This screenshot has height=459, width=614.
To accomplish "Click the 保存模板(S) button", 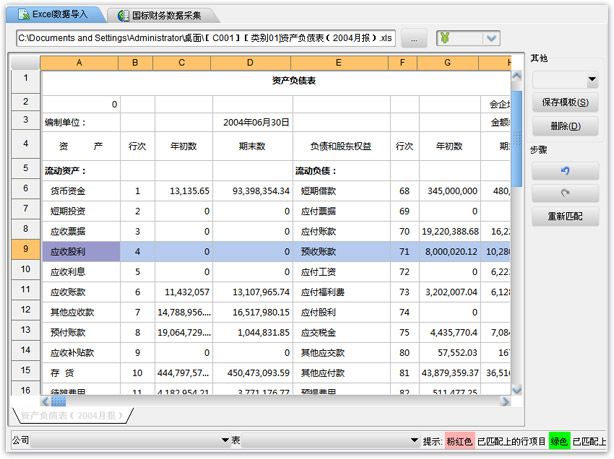I will click(x=565, y=103).
